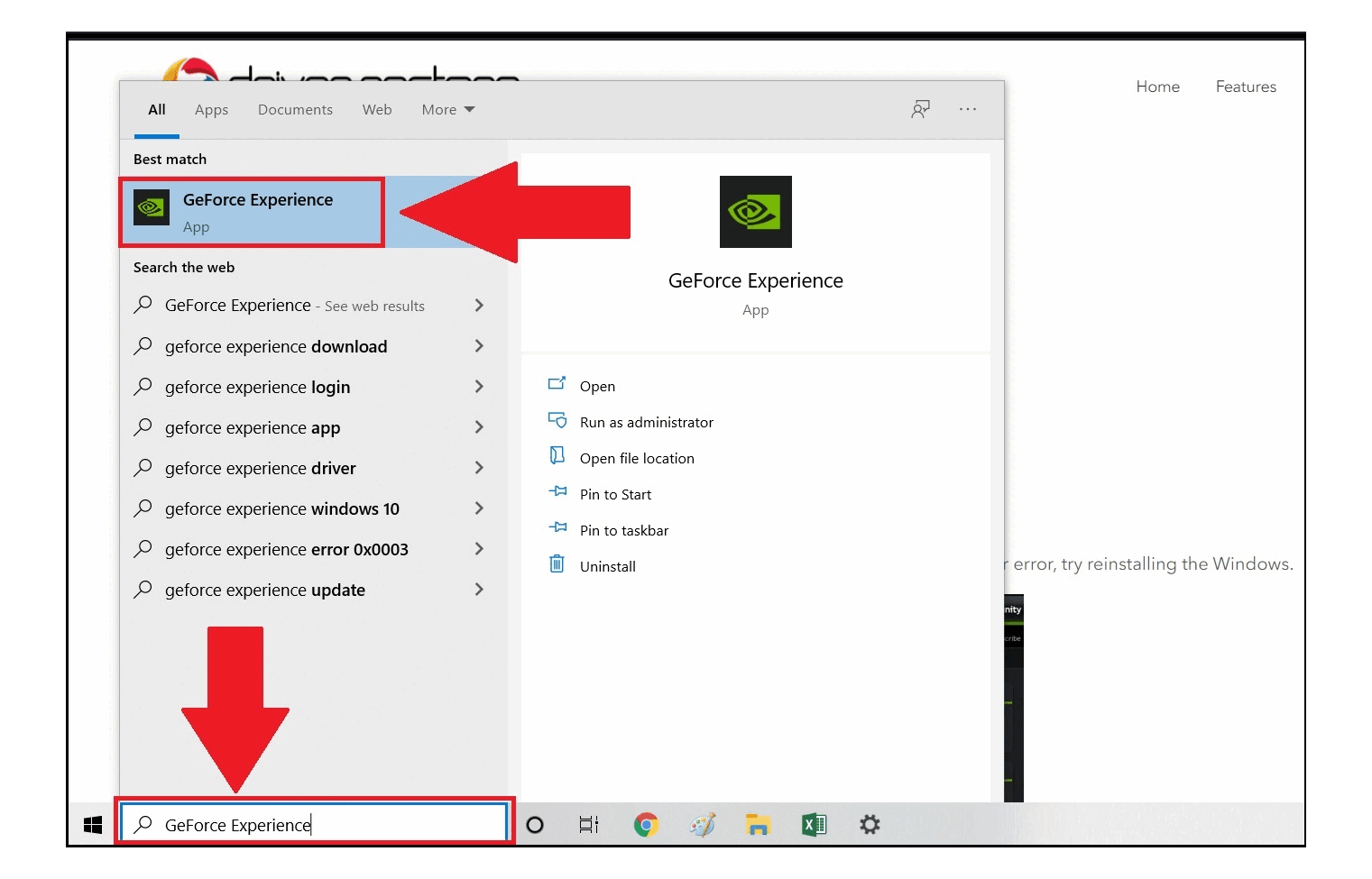
Task: Expand arrow for geforce experience app
Action: [479, 427]
